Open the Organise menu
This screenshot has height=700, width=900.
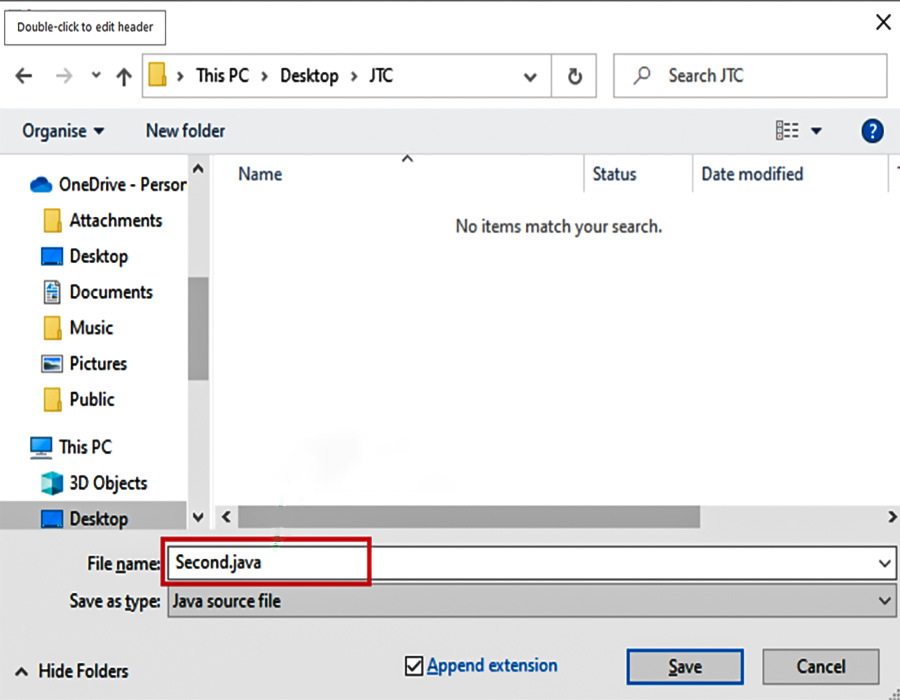click(x=64, y=131)
